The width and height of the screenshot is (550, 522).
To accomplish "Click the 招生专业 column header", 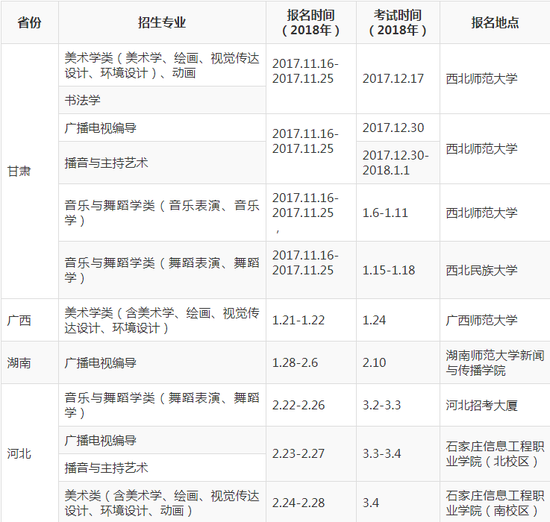I will (162, 22).
